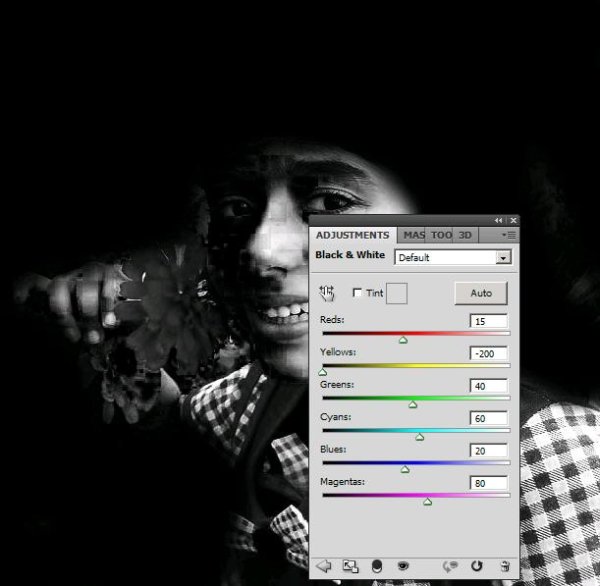Click the Black & White label
600x586 pixels.
coord(350,255)
